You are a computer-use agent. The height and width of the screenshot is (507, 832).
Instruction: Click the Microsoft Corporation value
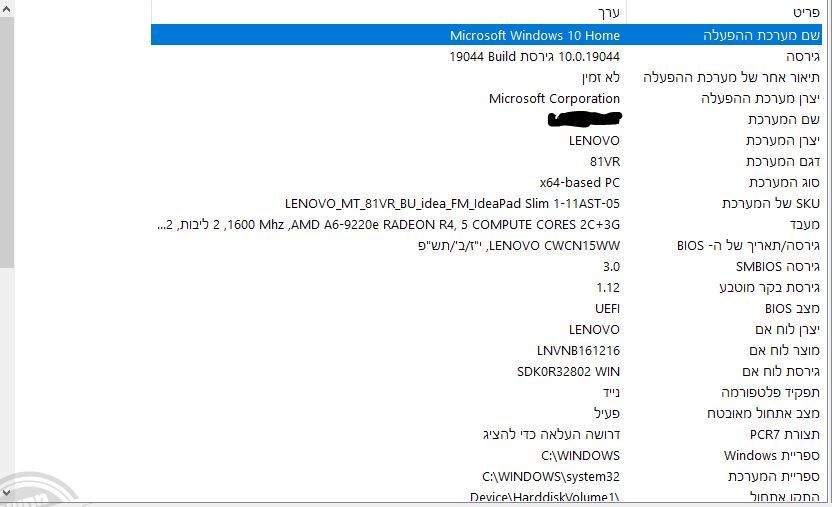[554, 98]
